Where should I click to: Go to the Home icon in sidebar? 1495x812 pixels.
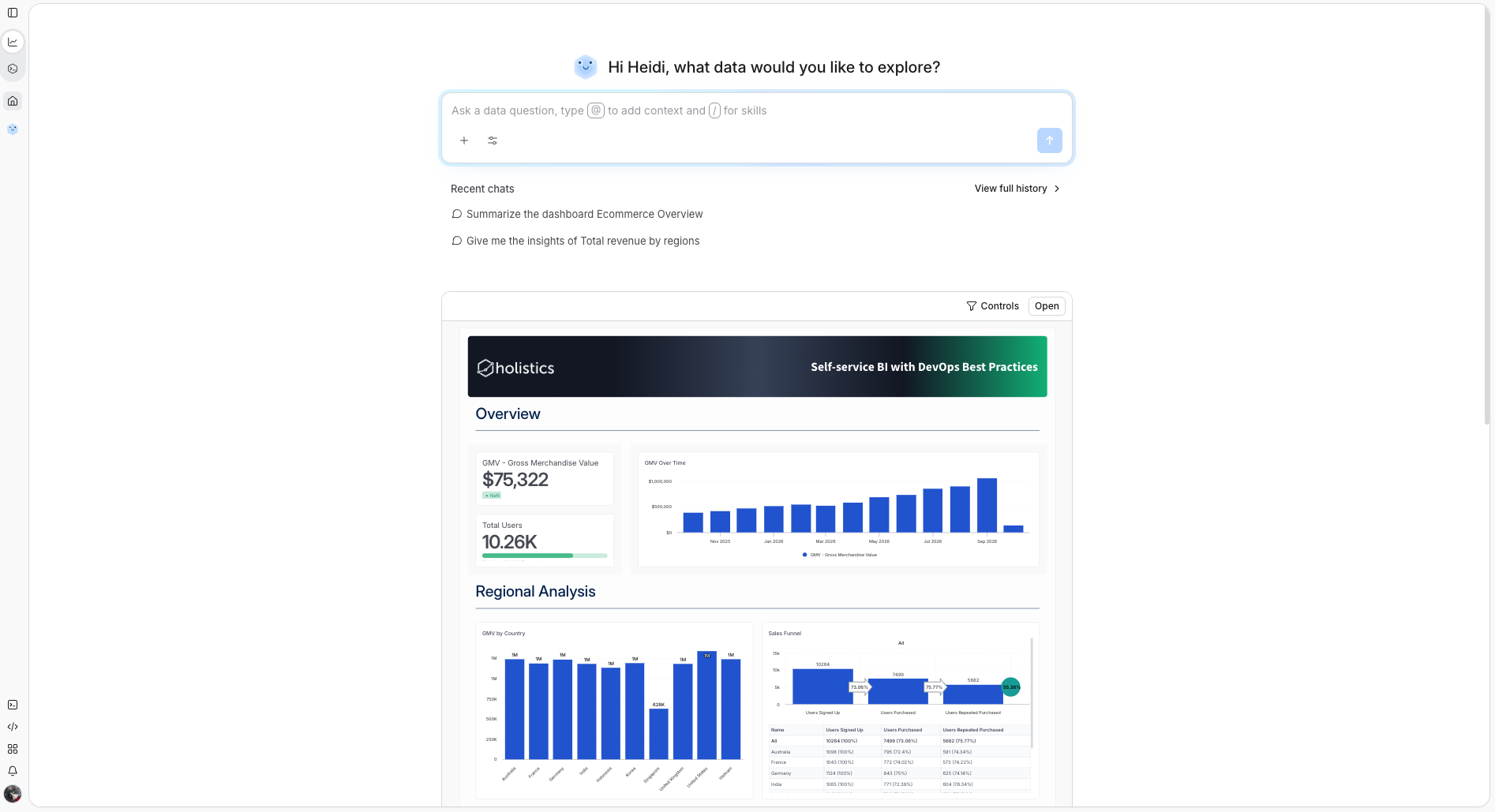point(13,101)
